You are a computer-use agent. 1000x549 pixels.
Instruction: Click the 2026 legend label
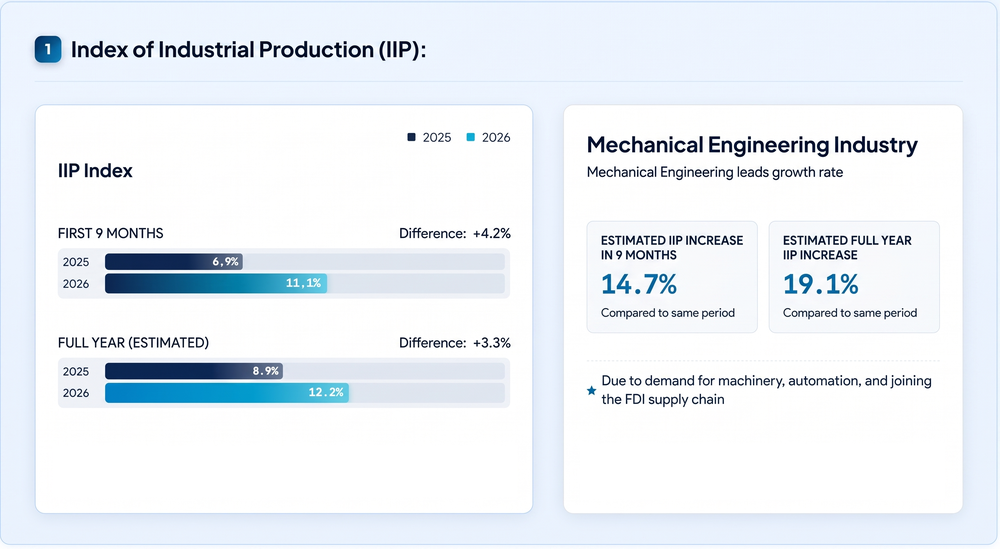point(496,138)
